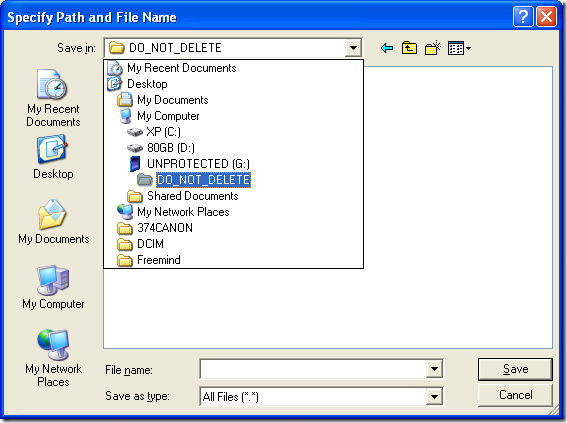Collapse the Save in dropdown arrow
Image resolution: width=567 pixels, height=423 pixels.
click(353, 48)
